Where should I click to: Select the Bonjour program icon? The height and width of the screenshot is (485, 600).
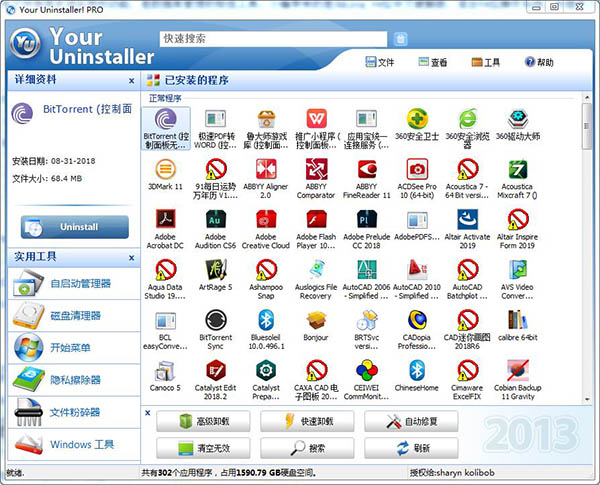tap(316, 320)
